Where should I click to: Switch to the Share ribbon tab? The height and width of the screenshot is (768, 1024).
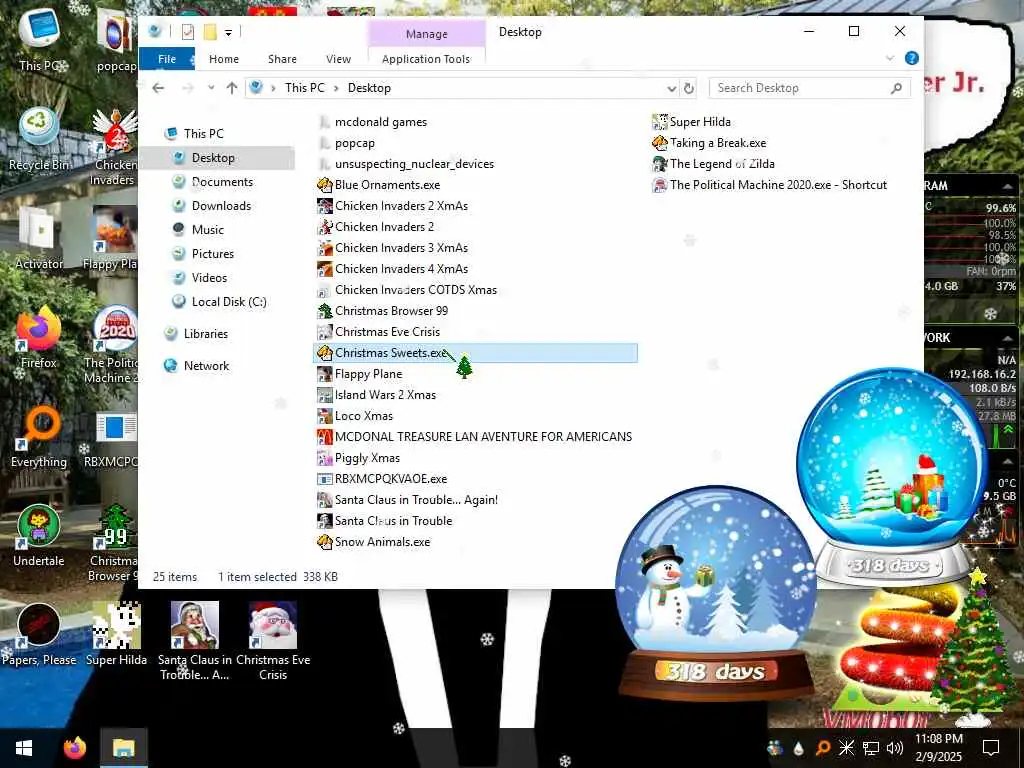pyautogui.click(x=282, y=59)
